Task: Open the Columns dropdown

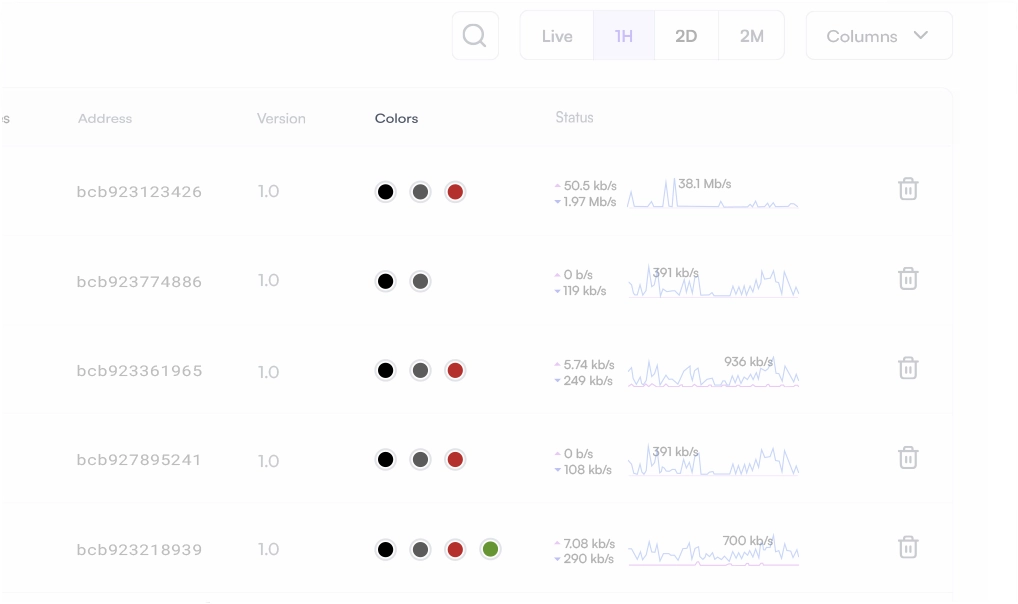Action: [x=877, y=35]
